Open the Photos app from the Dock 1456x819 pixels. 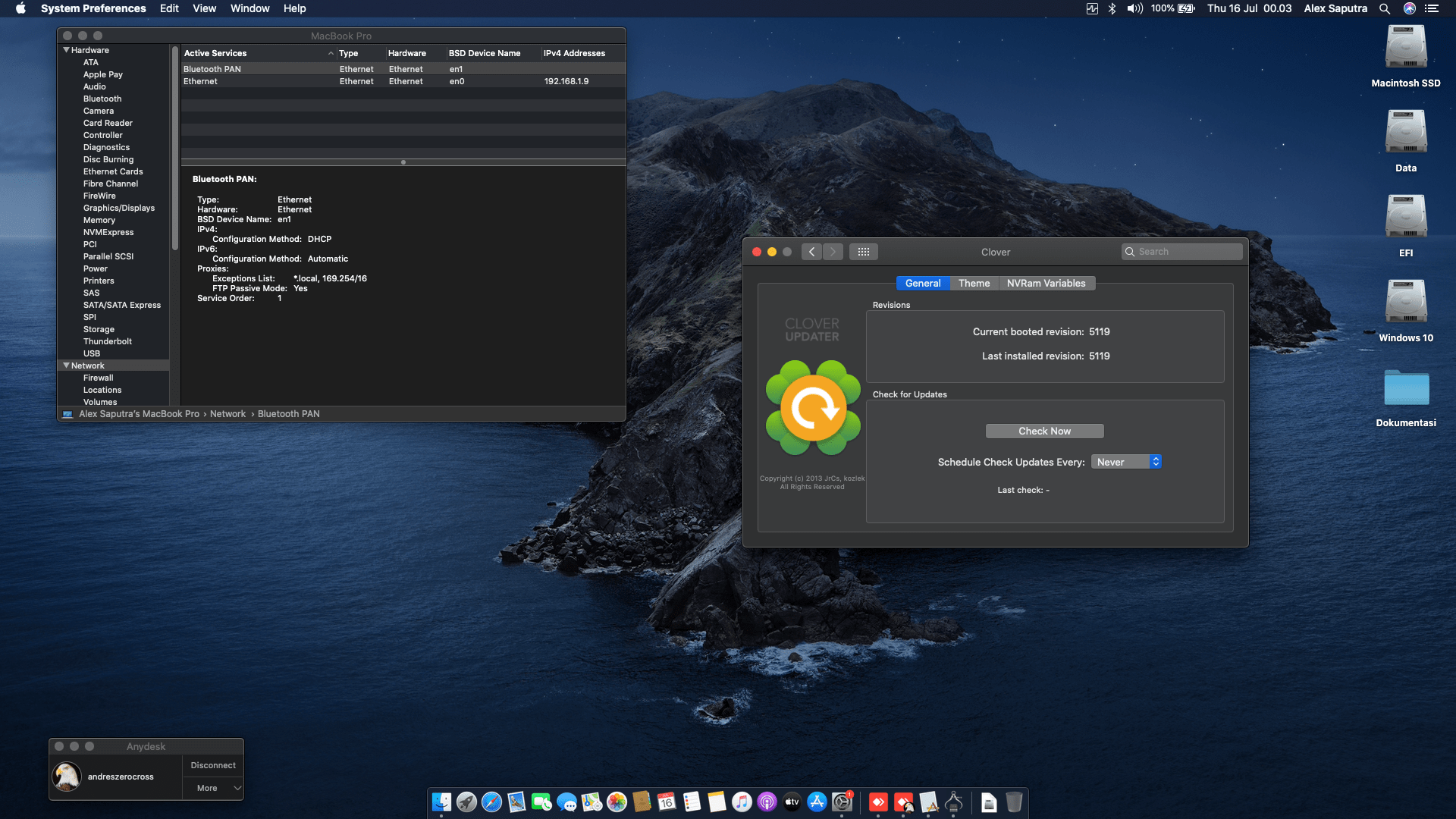point(617,802)
